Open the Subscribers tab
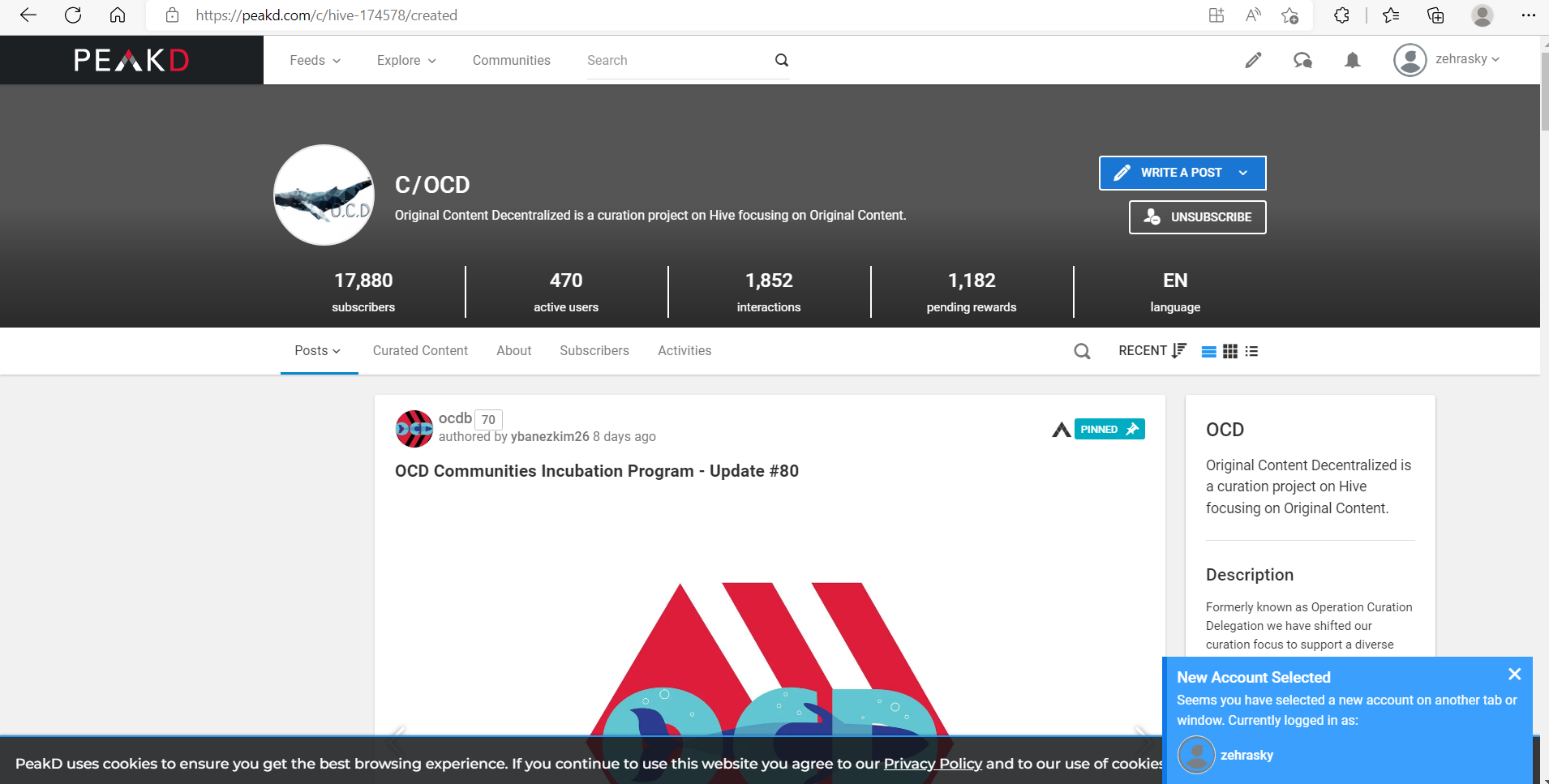Viewport: 1549px width, 784px height. (x=594, y=350)
